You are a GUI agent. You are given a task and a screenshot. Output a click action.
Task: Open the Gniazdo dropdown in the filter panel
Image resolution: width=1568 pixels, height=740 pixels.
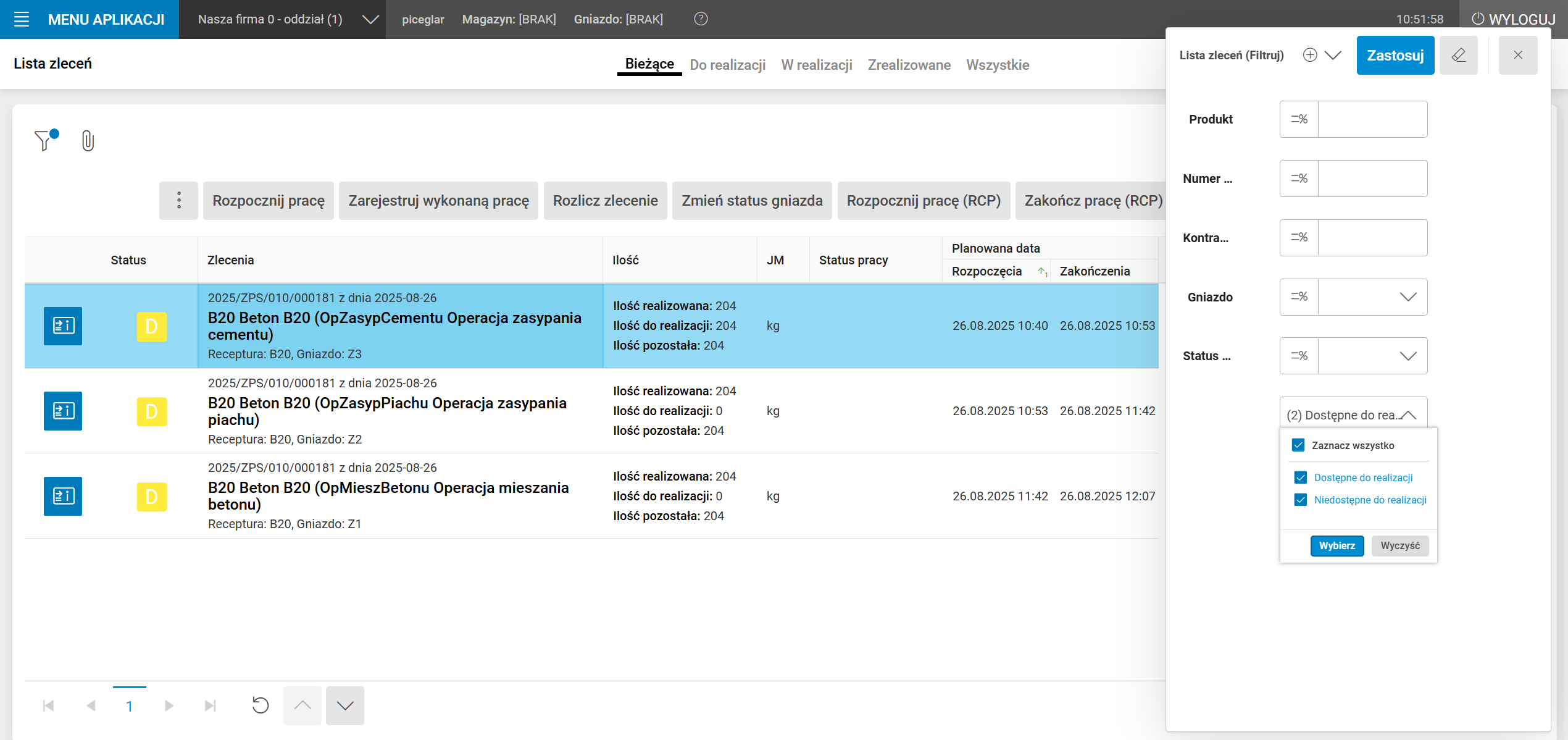click(1407, 297)
